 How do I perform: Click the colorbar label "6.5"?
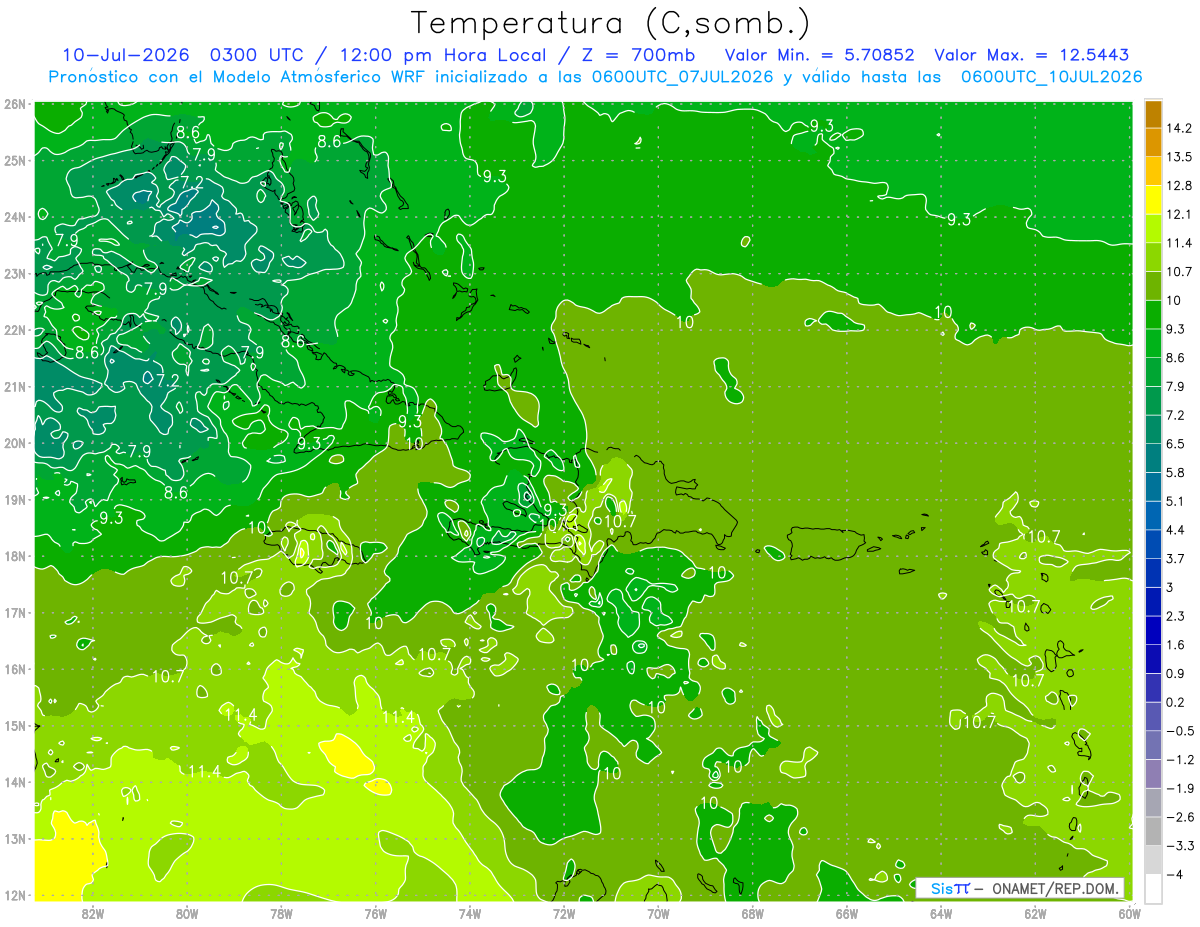(1175, 444)
